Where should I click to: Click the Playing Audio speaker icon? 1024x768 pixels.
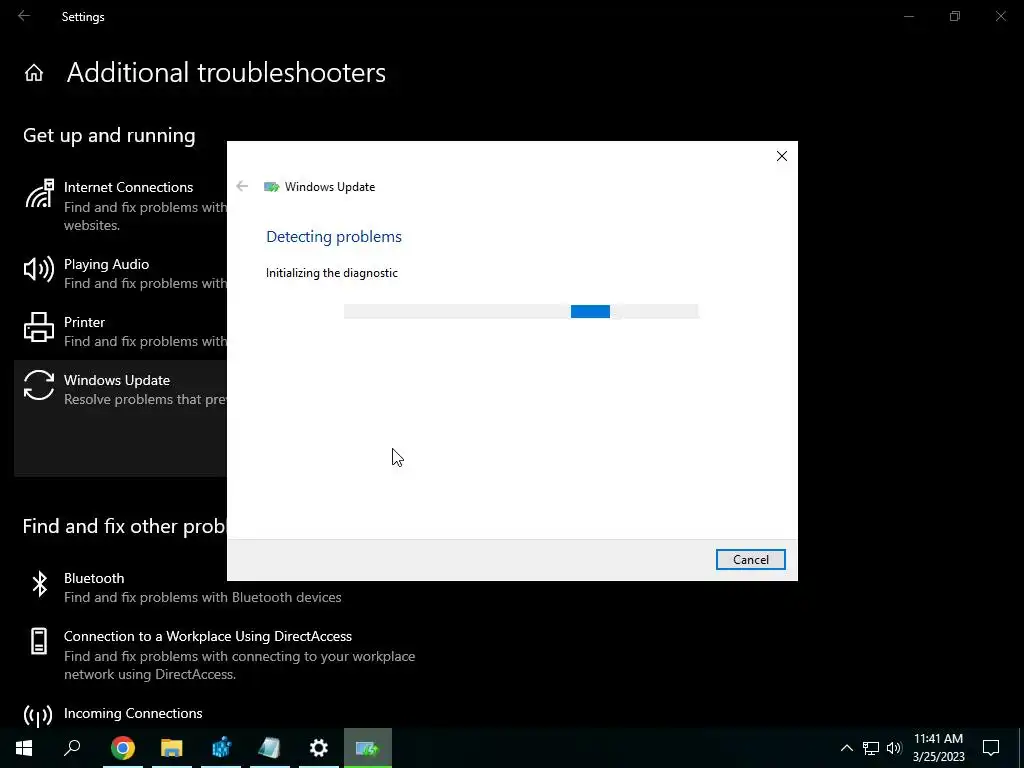pyautogui.click(x=39, y=268)
